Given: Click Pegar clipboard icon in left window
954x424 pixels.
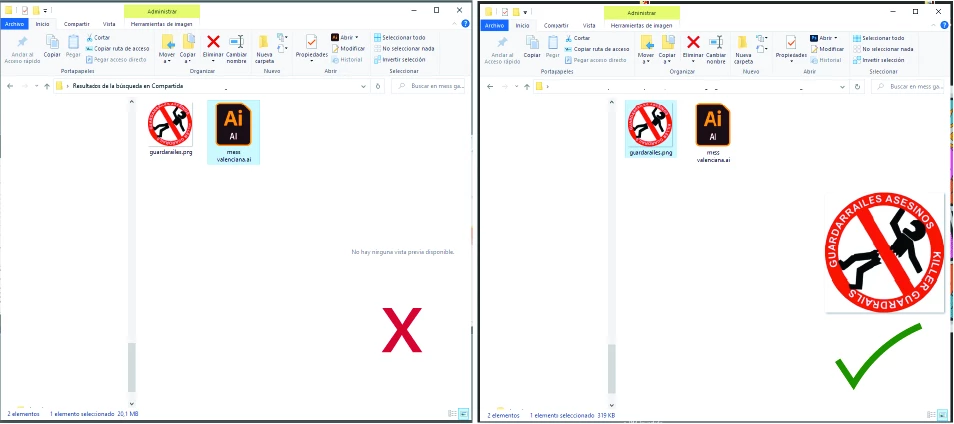Looking at the screenshot, I should (x=73, y=41).
